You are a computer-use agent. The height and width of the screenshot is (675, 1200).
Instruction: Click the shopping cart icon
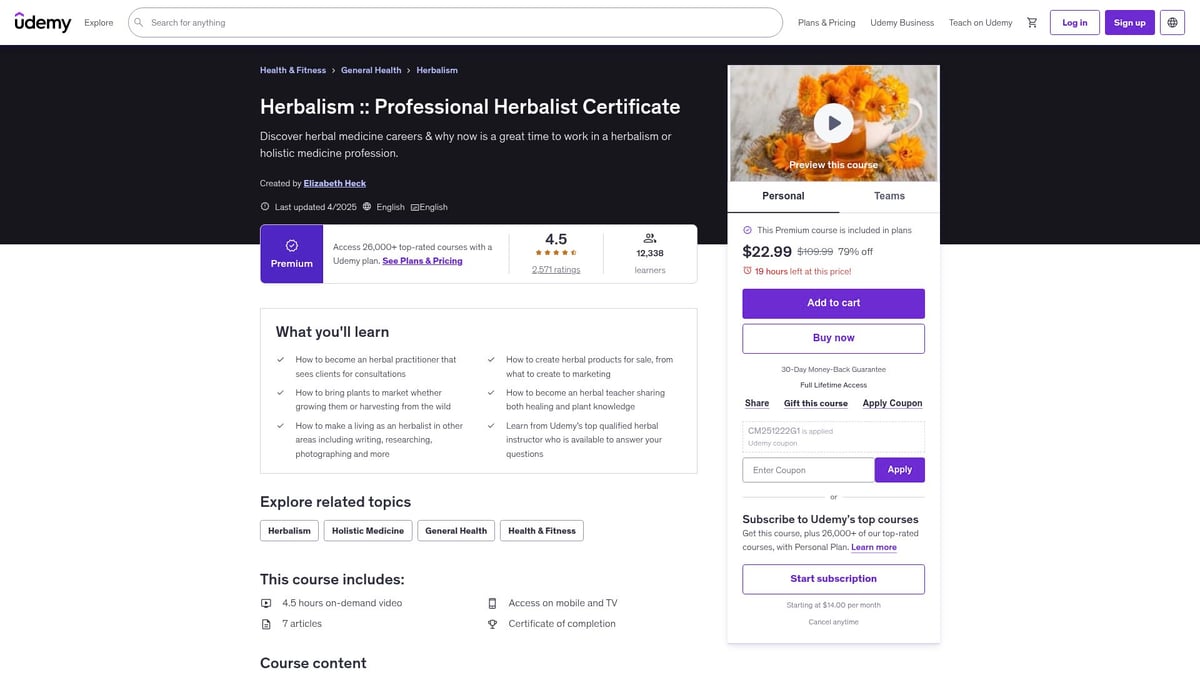point(1032,21)
